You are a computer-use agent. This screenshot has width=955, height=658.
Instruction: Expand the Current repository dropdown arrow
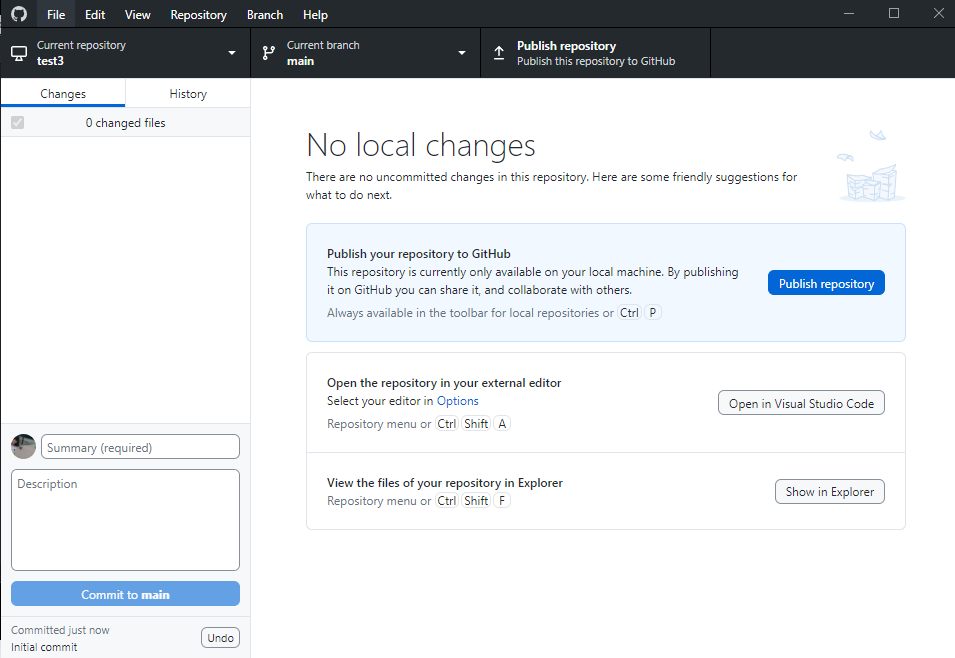pos(232,53)
